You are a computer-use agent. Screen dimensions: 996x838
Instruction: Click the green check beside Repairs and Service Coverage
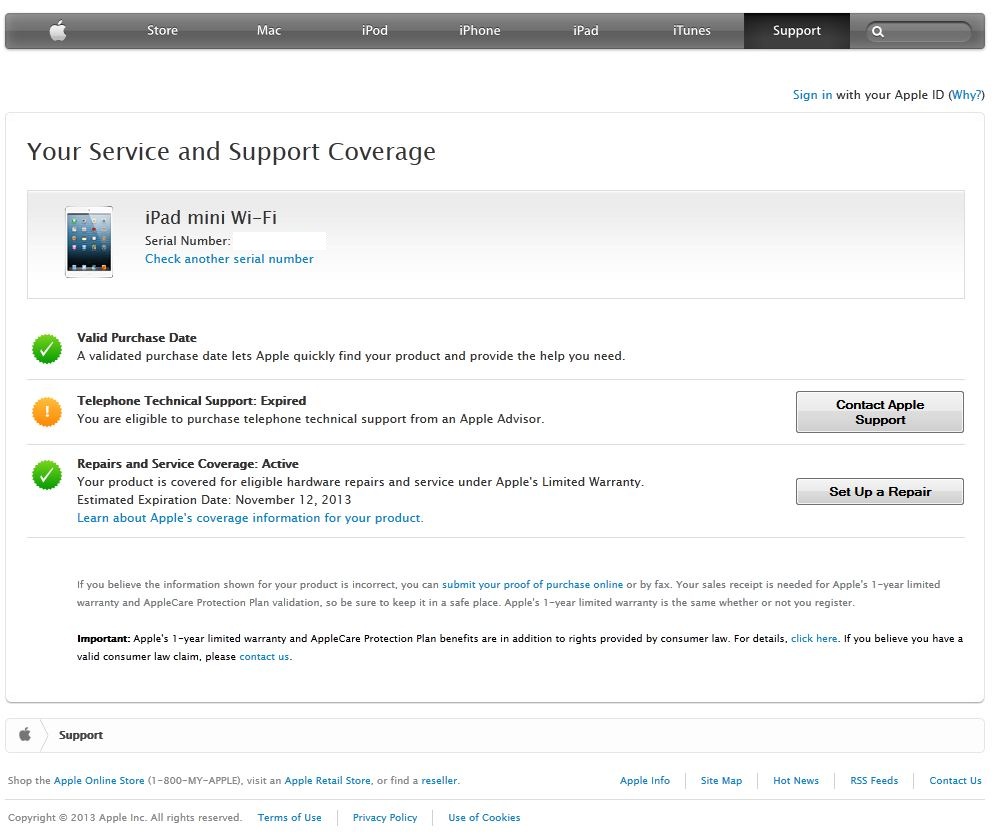(47, 475)
